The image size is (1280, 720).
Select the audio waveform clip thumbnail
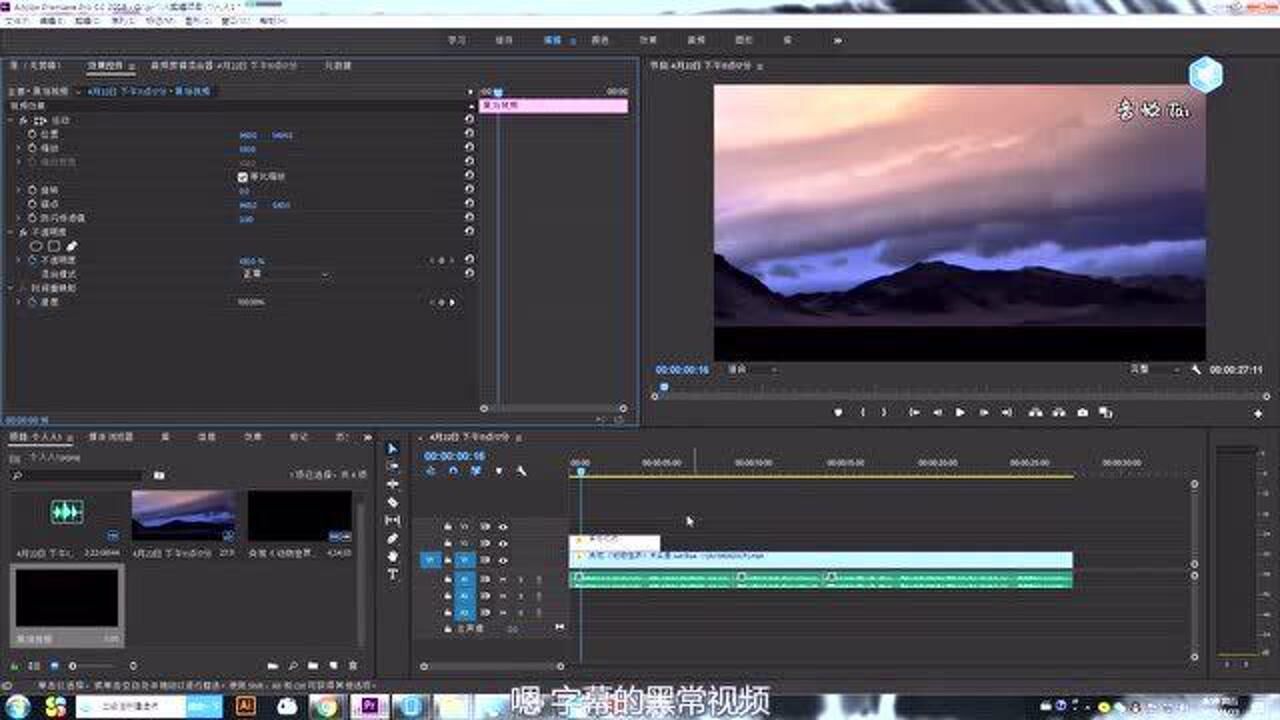point(67,513)
